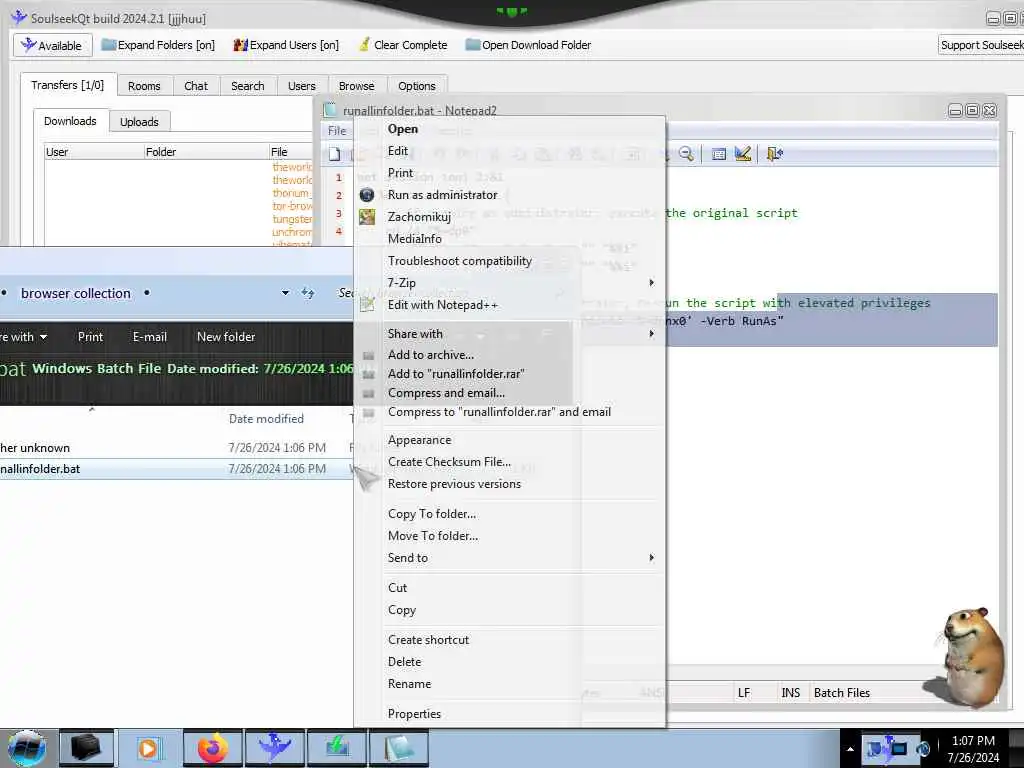Choose Move To folder...

pyautogui.click(x=433, y=536)
